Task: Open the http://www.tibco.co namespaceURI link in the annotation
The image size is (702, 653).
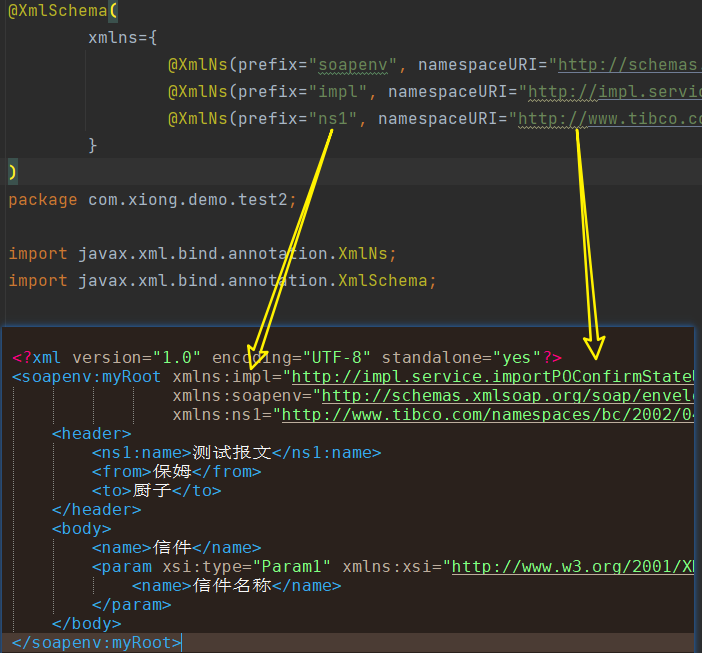Action: 610,119
